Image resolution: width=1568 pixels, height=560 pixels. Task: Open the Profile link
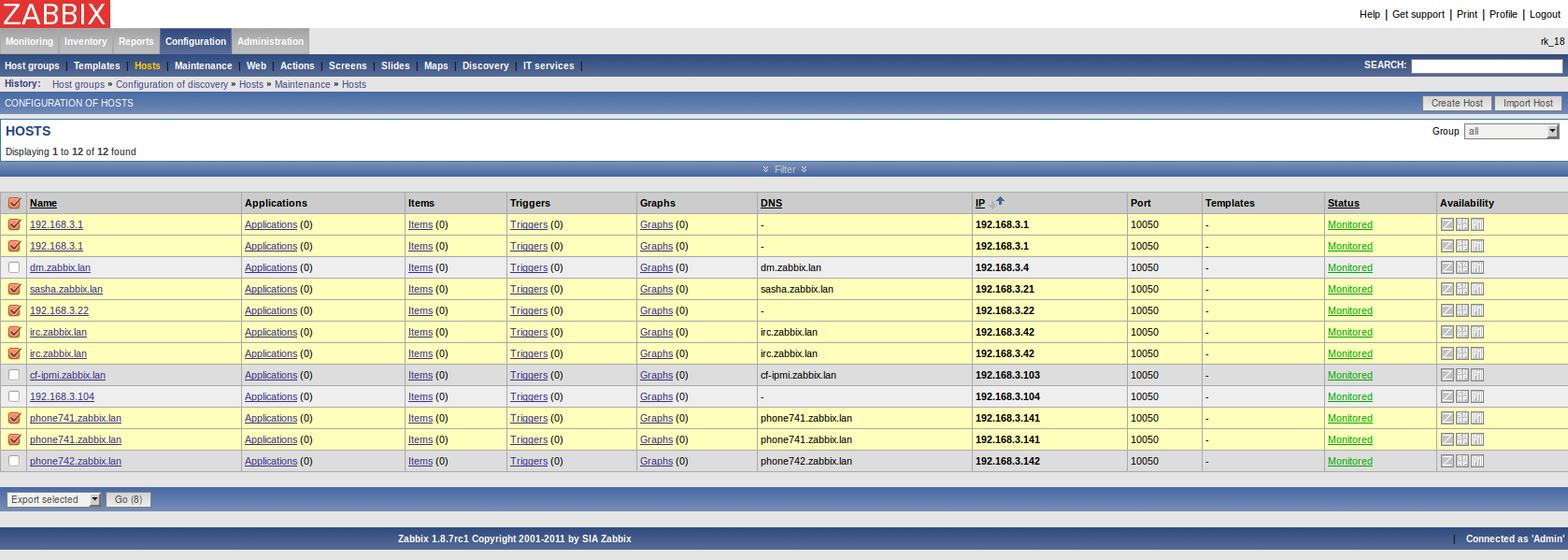1503,14
